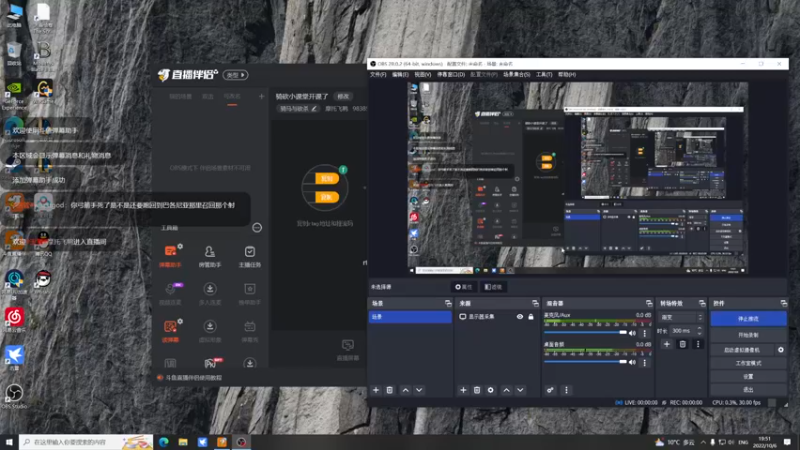
Task: Pop out the 场景 dock panel
Action: pos(448,303)
